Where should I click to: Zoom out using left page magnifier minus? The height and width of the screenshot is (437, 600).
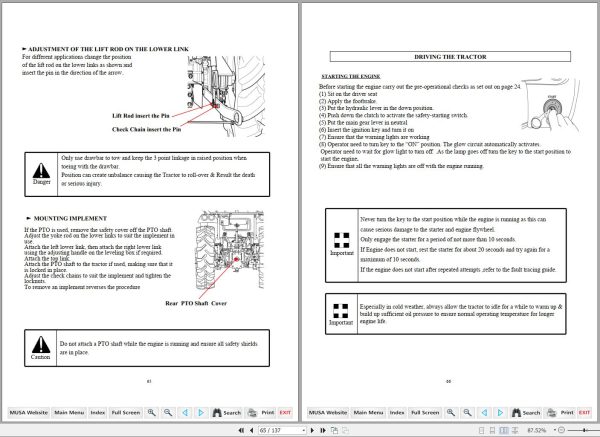click(x=168, y=413)
